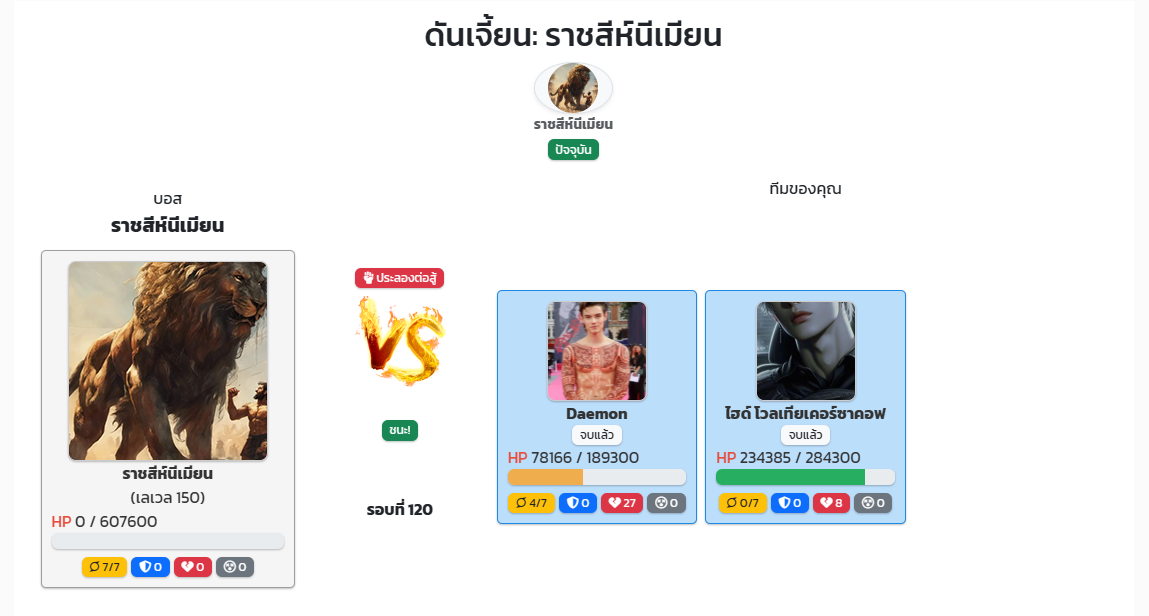Select the round Nemean lion stage avatar
Viewport: 1149px width, 616px height.
coord(573,88)
